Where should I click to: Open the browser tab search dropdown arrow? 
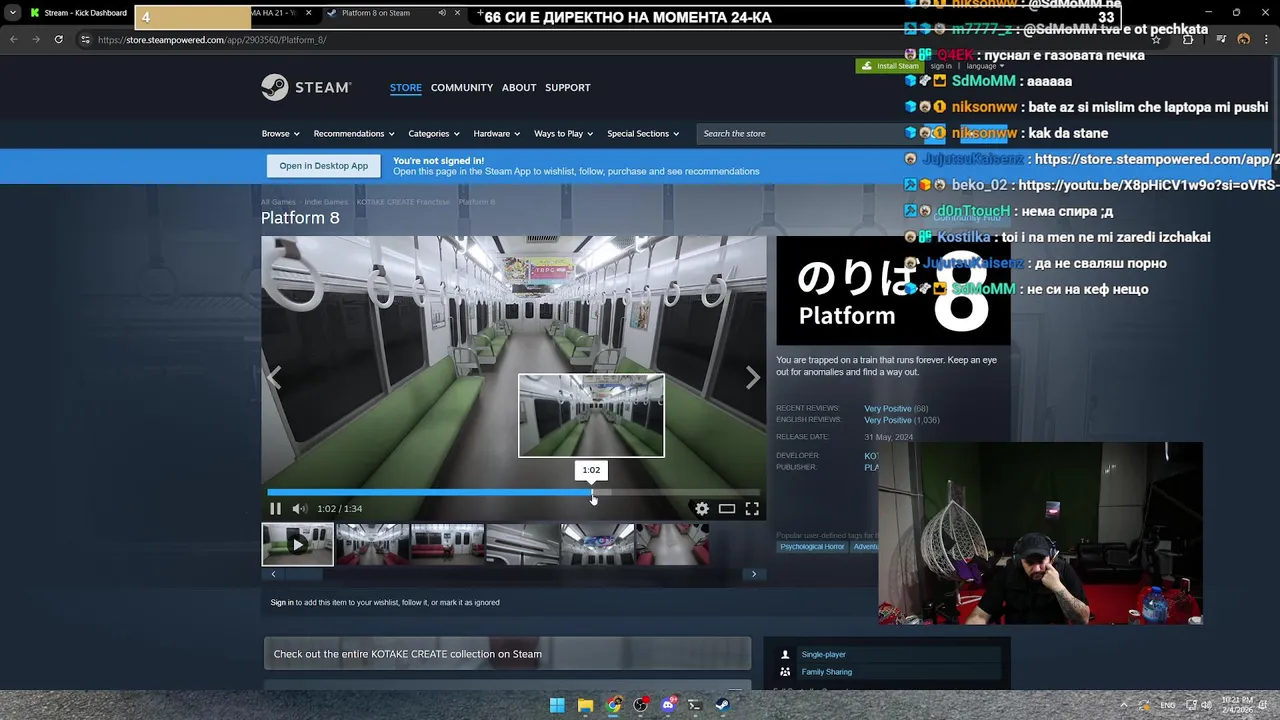12,13
